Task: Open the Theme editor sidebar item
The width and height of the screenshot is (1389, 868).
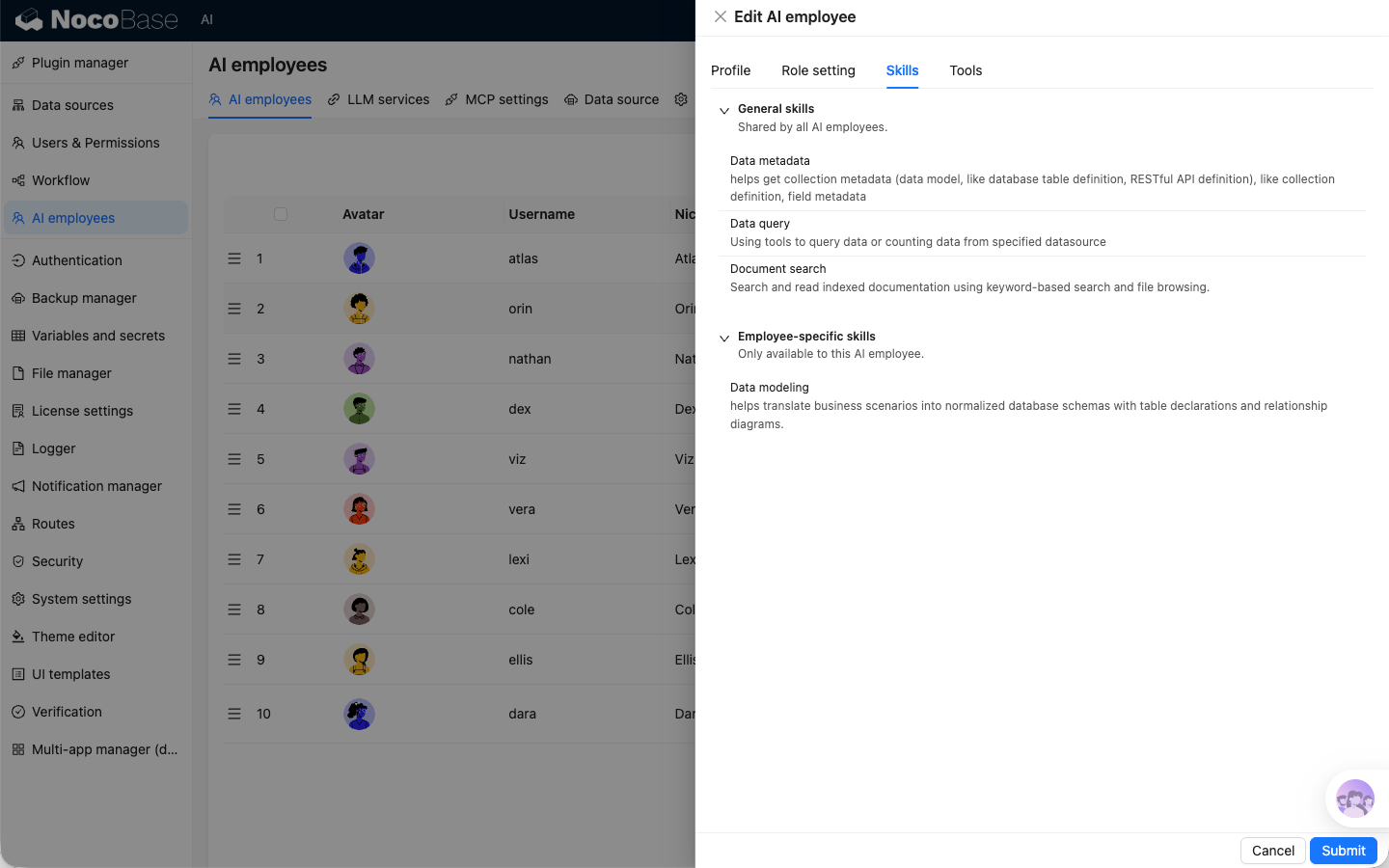Action: (x=73, y=637)
